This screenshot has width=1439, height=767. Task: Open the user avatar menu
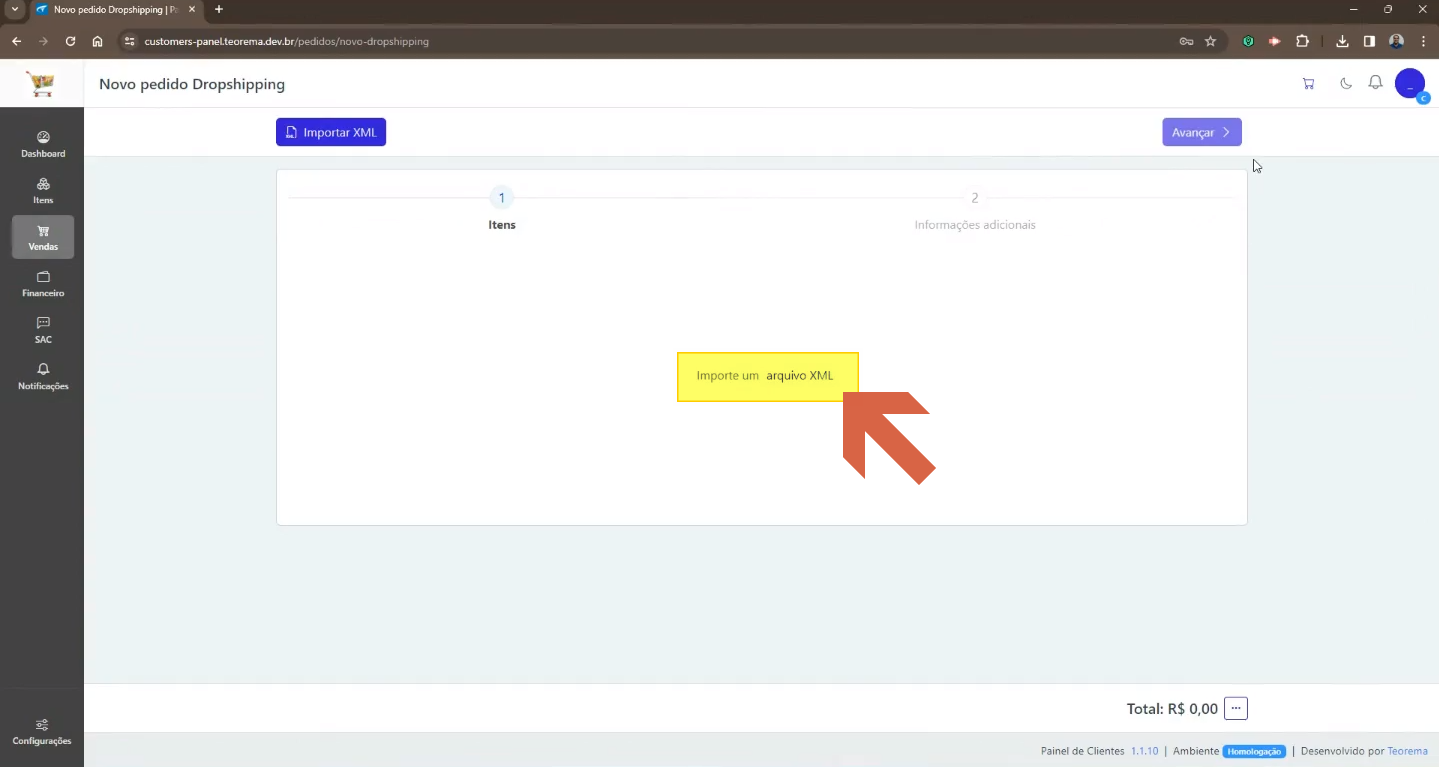pos(1410,84)
